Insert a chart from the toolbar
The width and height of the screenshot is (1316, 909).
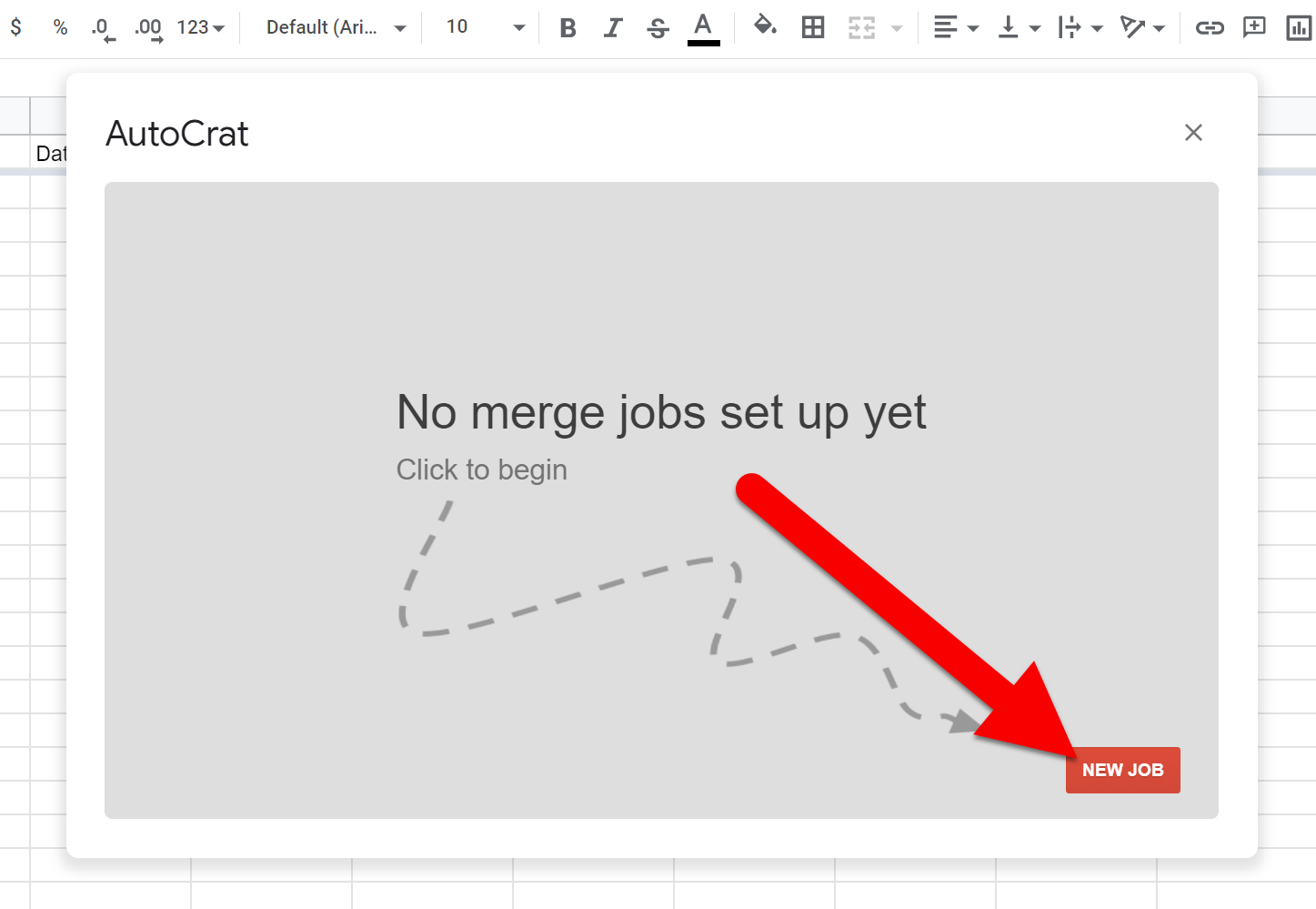click(1299, 28)
